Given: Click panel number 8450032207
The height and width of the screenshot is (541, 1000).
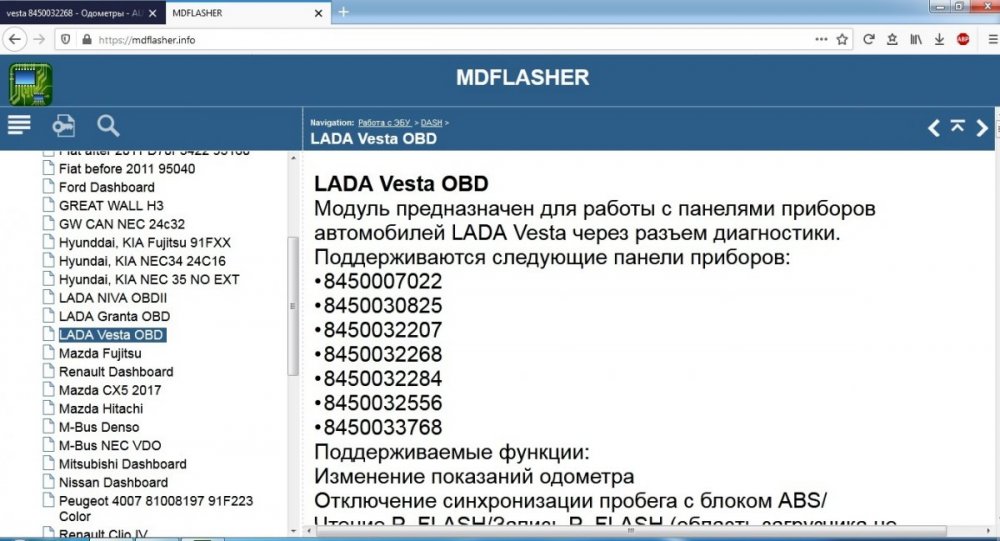Looking at the screenshot, I should tap(383, 330).
